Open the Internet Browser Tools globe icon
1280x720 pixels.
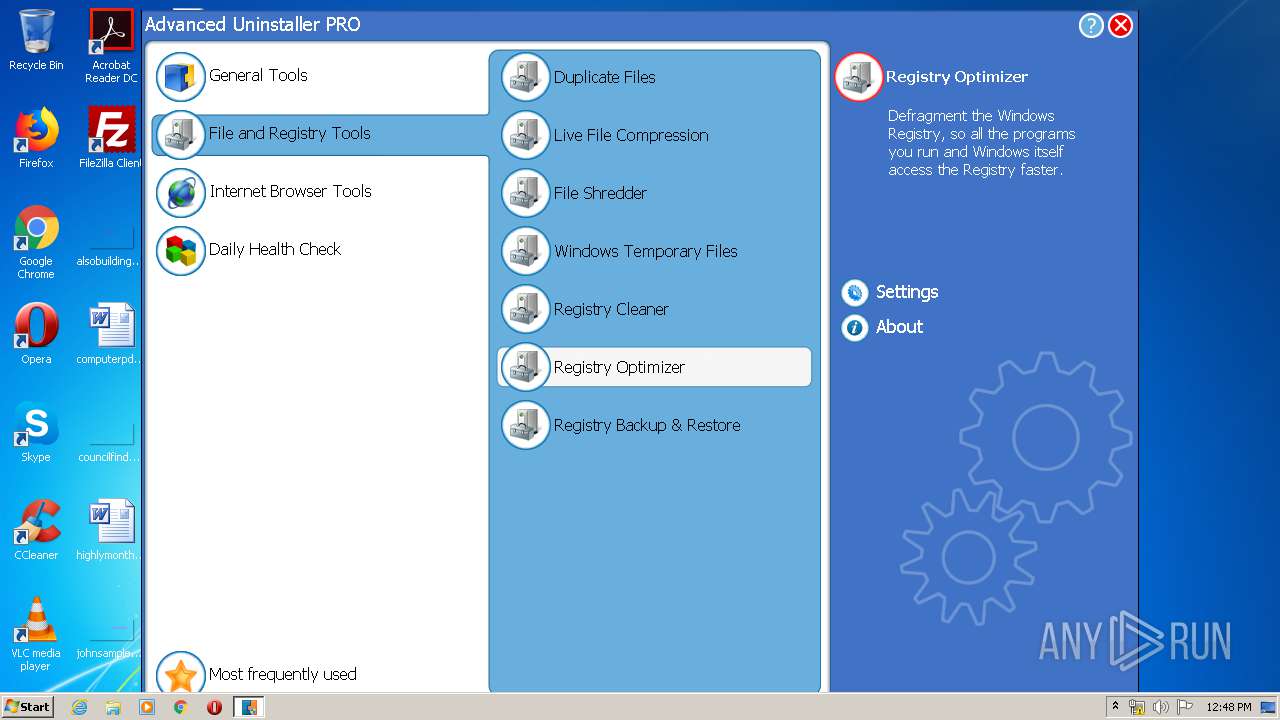pos(181,193)
